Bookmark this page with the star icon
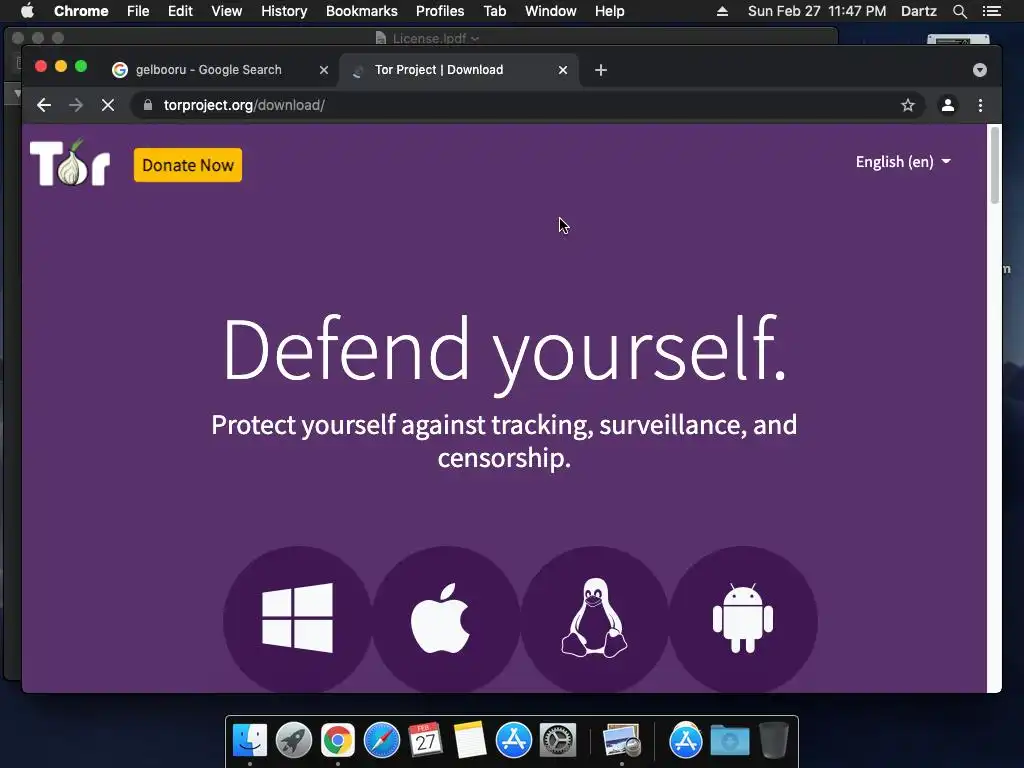Image resolution: width=1024 pixels, height=768 pixels. (908, 105)
